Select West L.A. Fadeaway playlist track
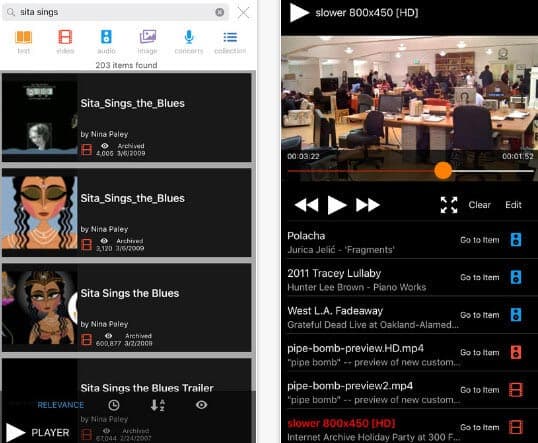Viewport: 538px width, 443px height. click(x=372, y=317)
